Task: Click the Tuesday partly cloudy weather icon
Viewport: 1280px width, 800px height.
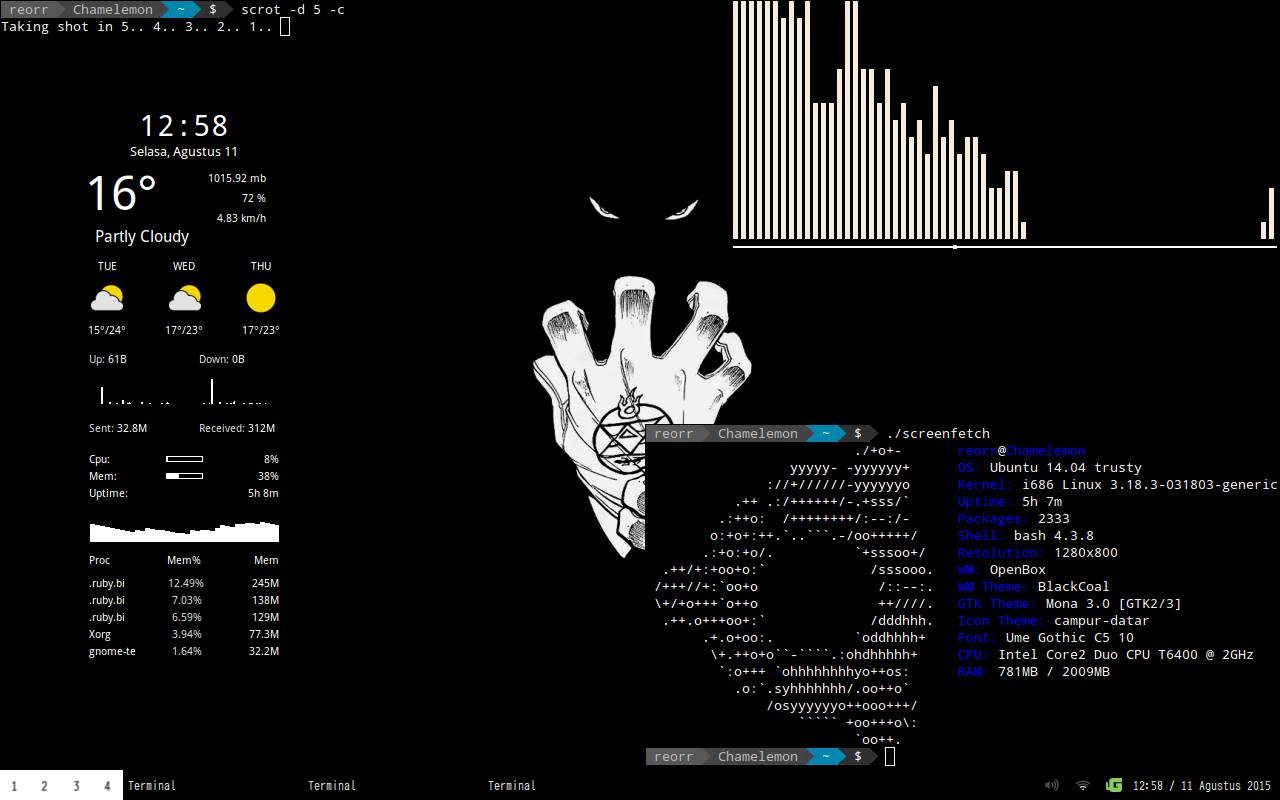Action: (x=107, y=298)
